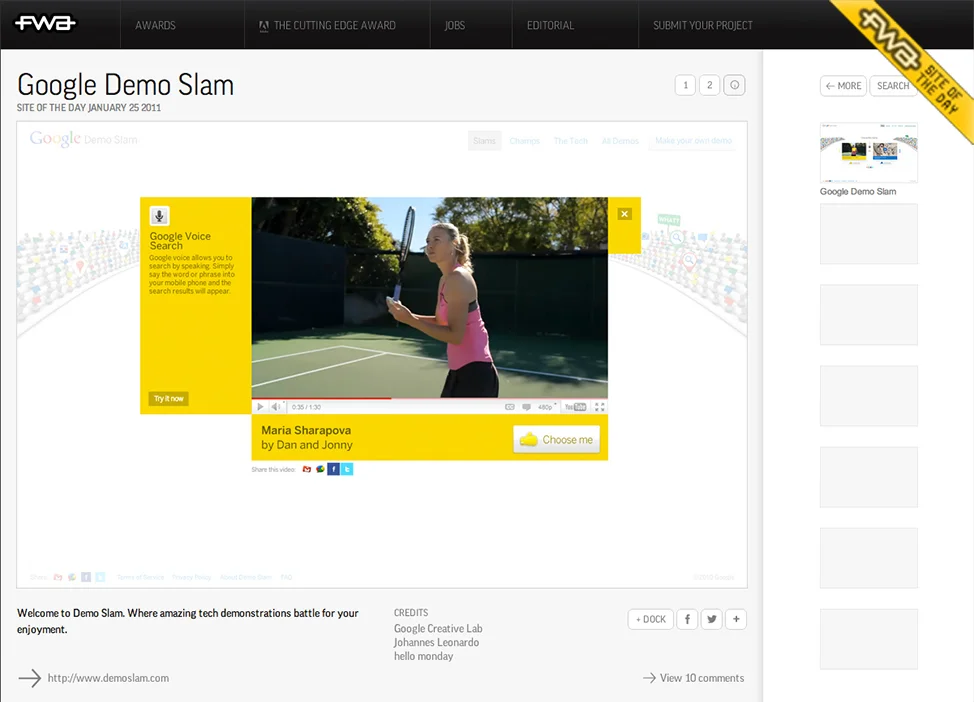The width and height of the screenshot is (974, 702).
Task: Click the Google Creative Lab credit
Action: pos(438,629)
